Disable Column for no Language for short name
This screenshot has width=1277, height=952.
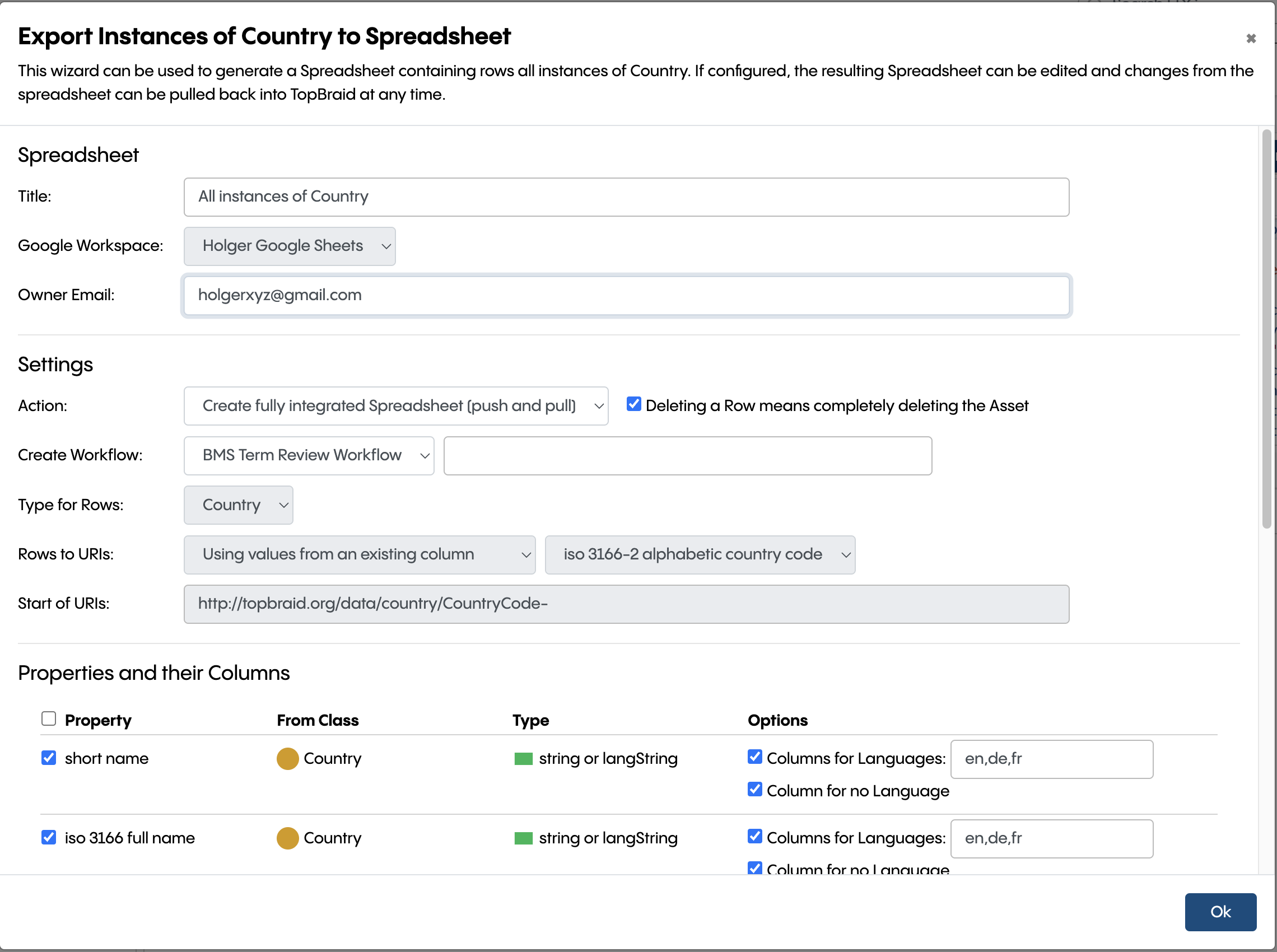[754, 790]
